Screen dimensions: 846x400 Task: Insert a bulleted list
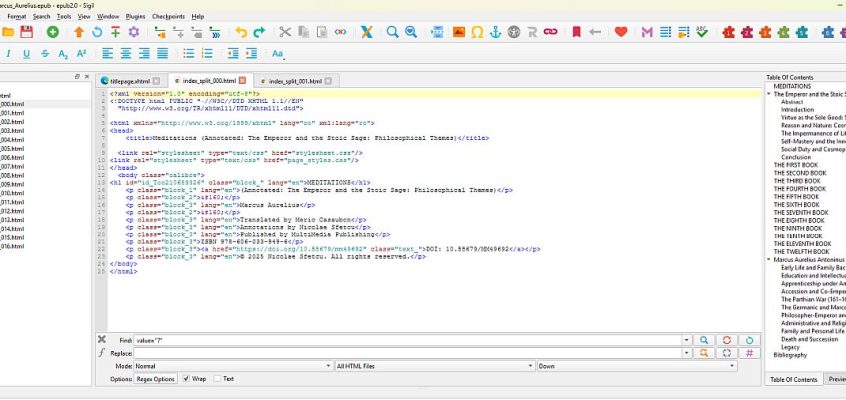click(188, 53)
